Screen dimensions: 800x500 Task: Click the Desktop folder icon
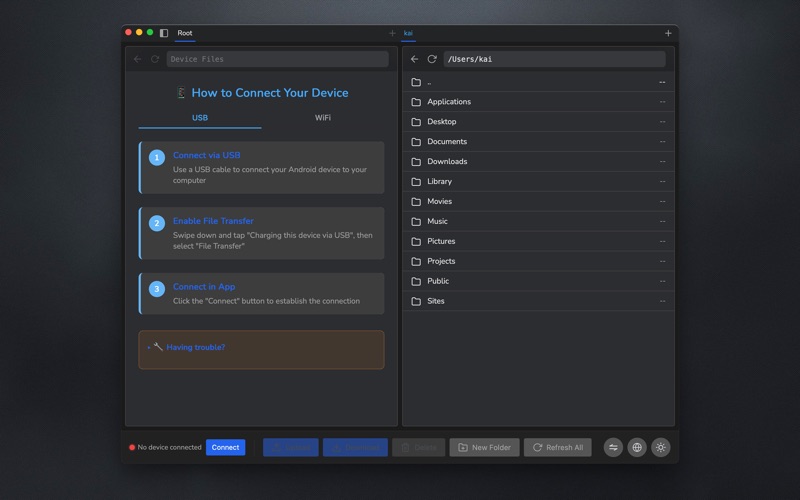[416, 122]
